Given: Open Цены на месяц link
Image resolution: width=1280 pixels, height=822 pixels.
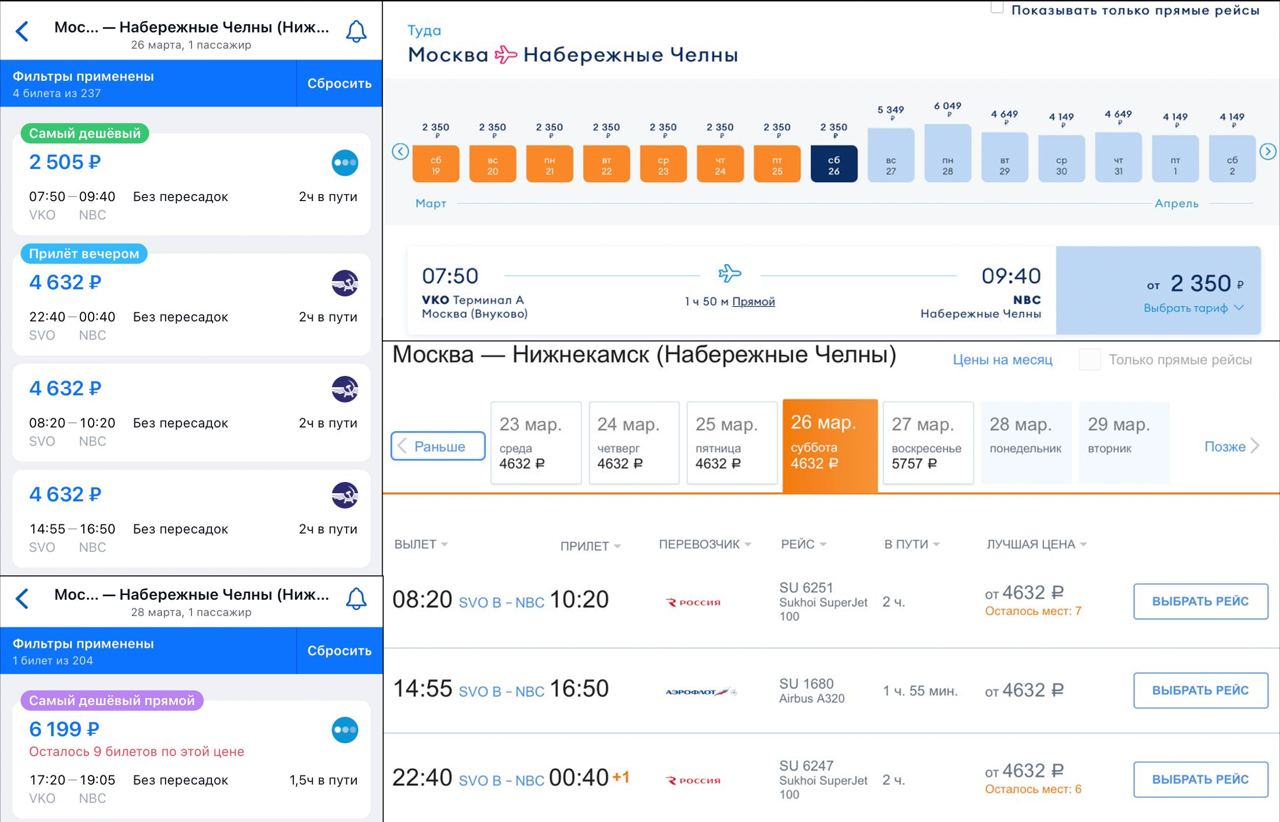Looking at the screenshot, I should [1002, 360].
